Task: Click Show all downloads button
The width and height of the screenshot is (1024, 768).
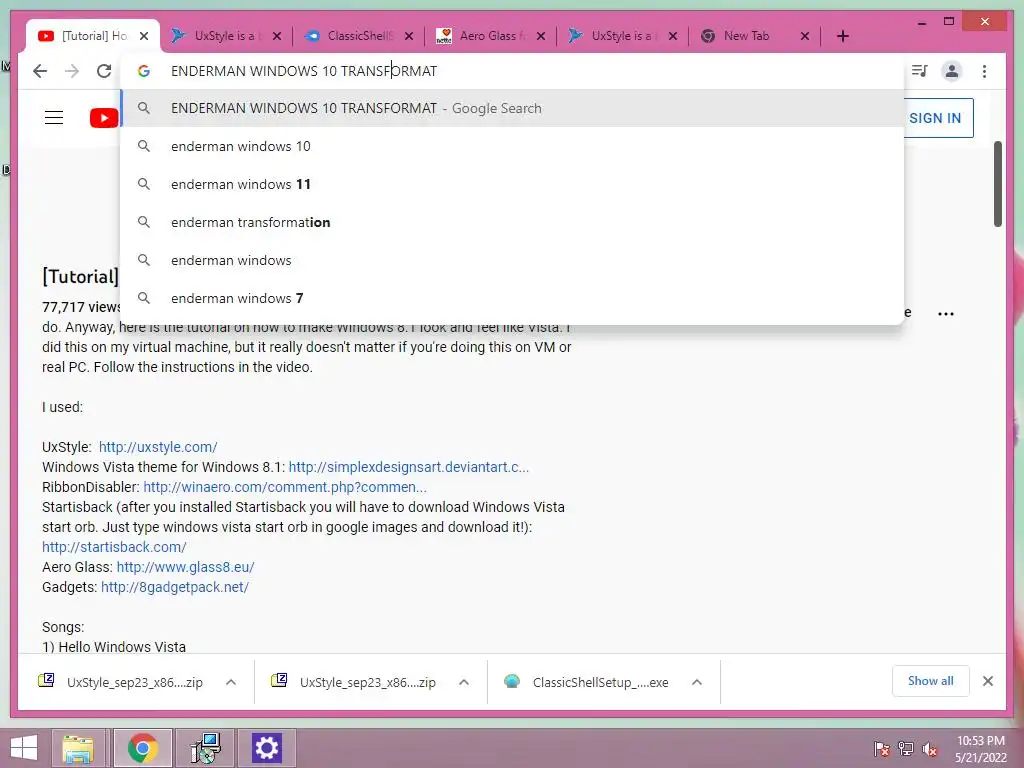Action: tap(931, 681)
